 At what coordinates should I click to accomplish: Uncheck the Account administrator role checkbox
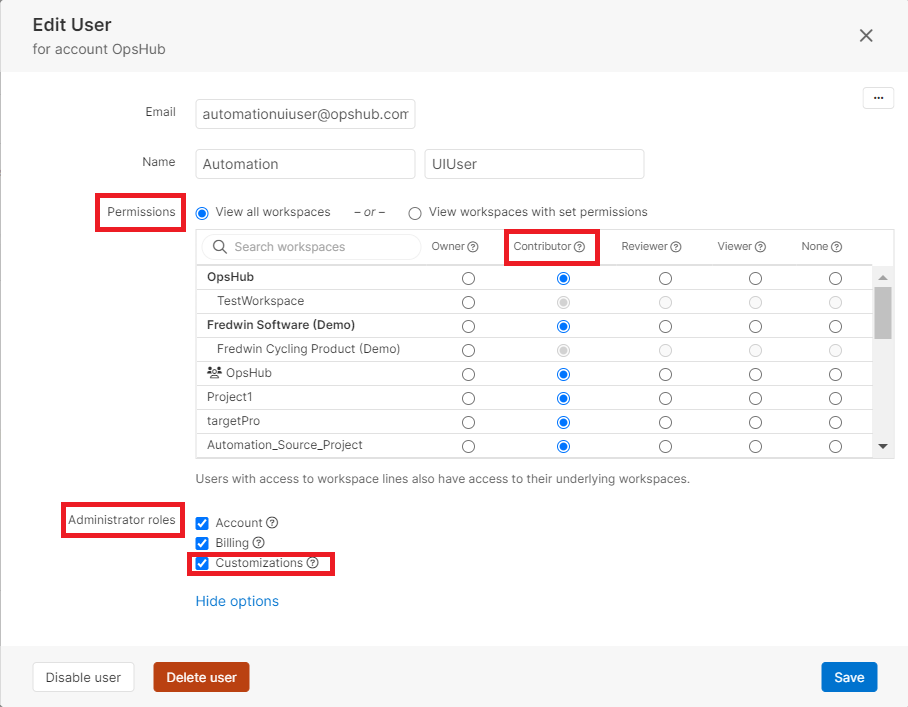(x=202, y=523)
